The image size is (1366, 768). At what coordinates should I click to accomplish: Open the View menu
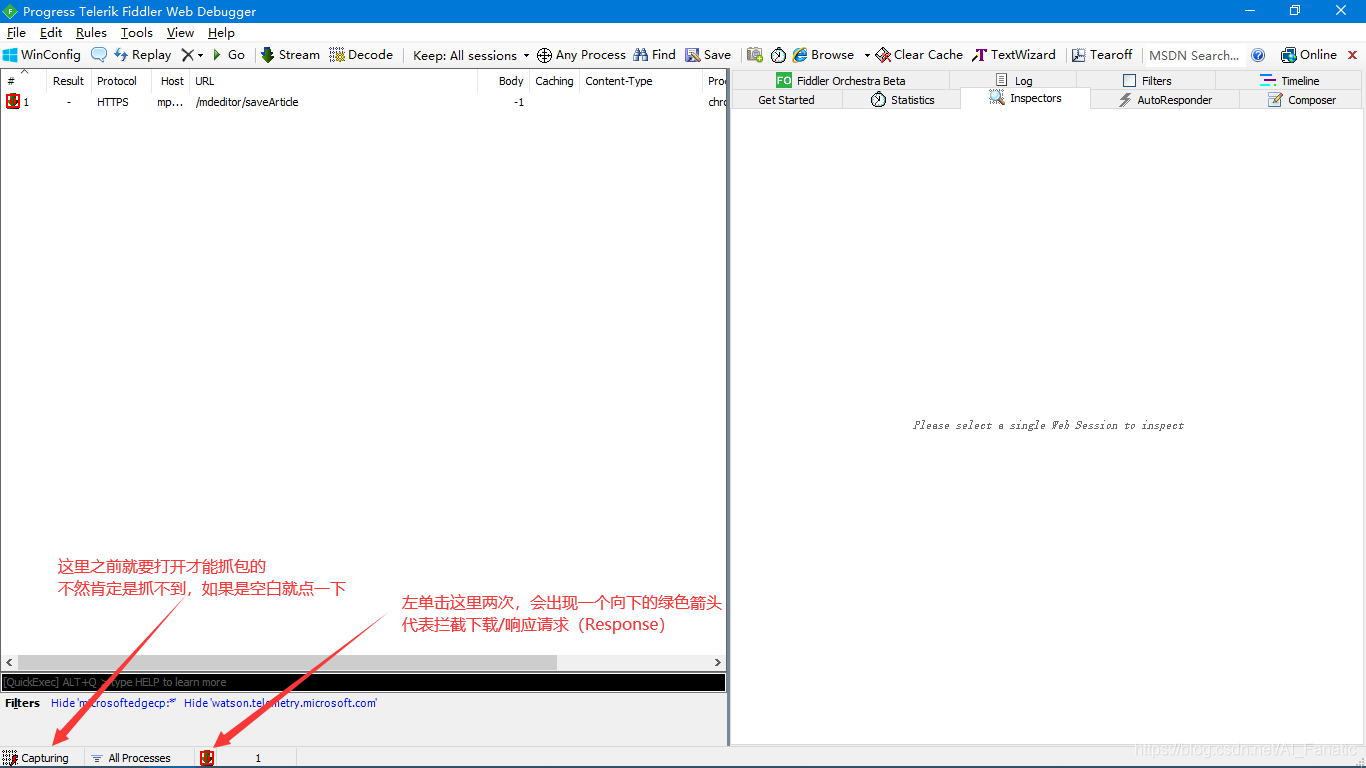180,33
